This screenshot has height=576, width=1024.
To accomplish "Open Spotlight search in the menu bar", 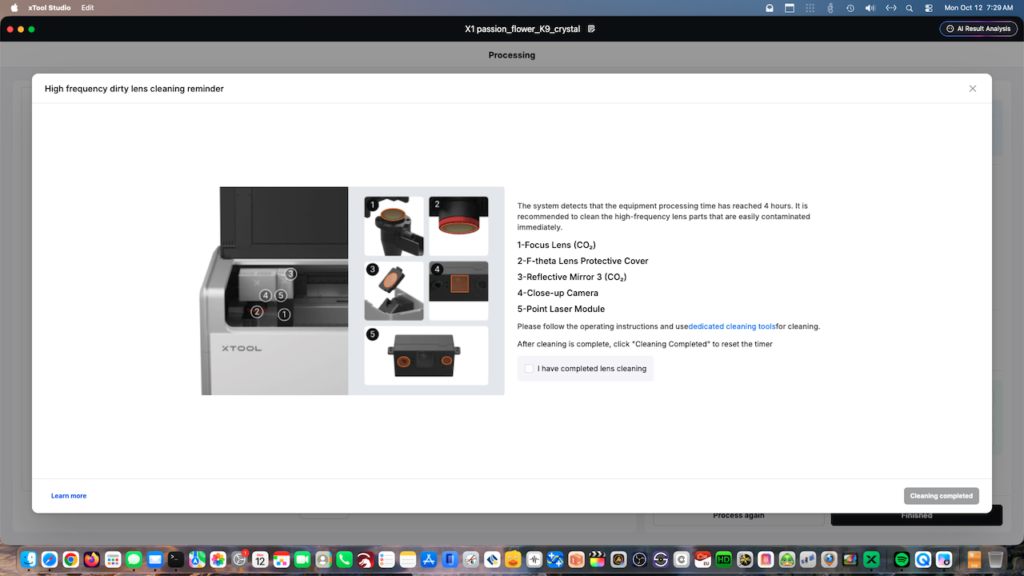I will point(909,8).
